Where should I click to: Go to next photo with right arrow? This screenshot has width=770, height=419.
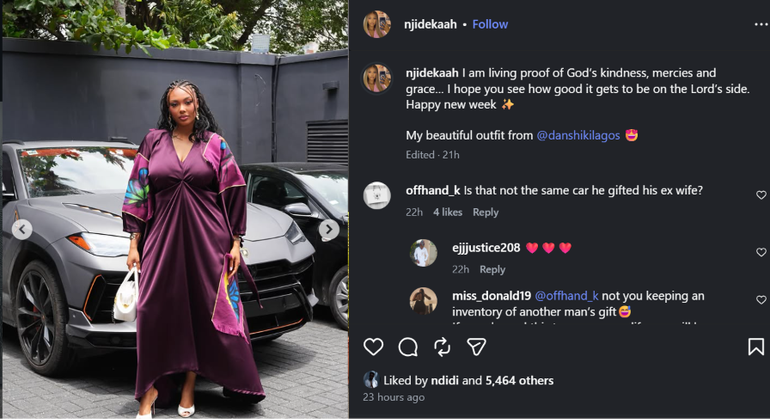(329, 229)
